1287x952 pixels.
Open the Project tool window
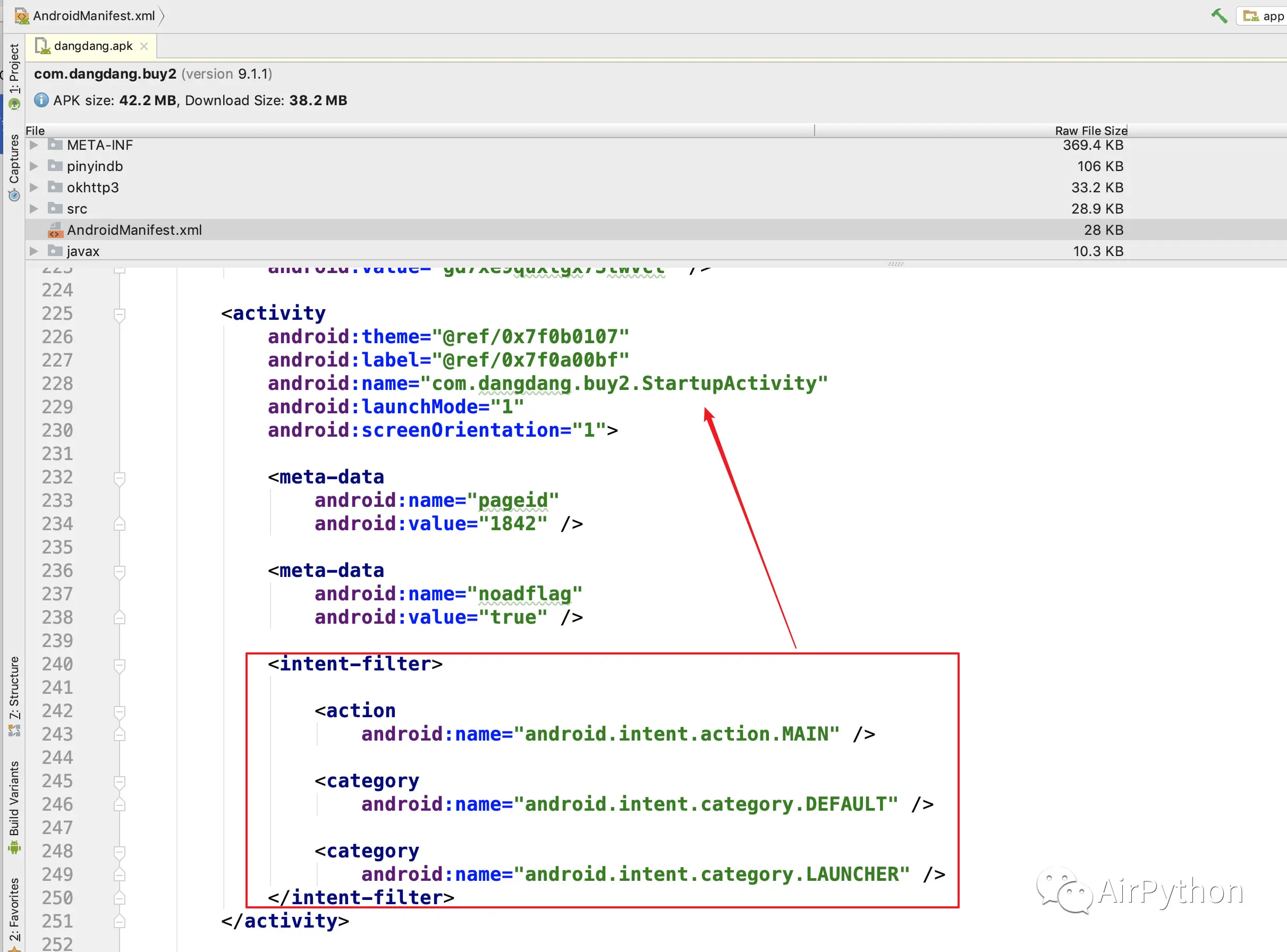(14, 69)
